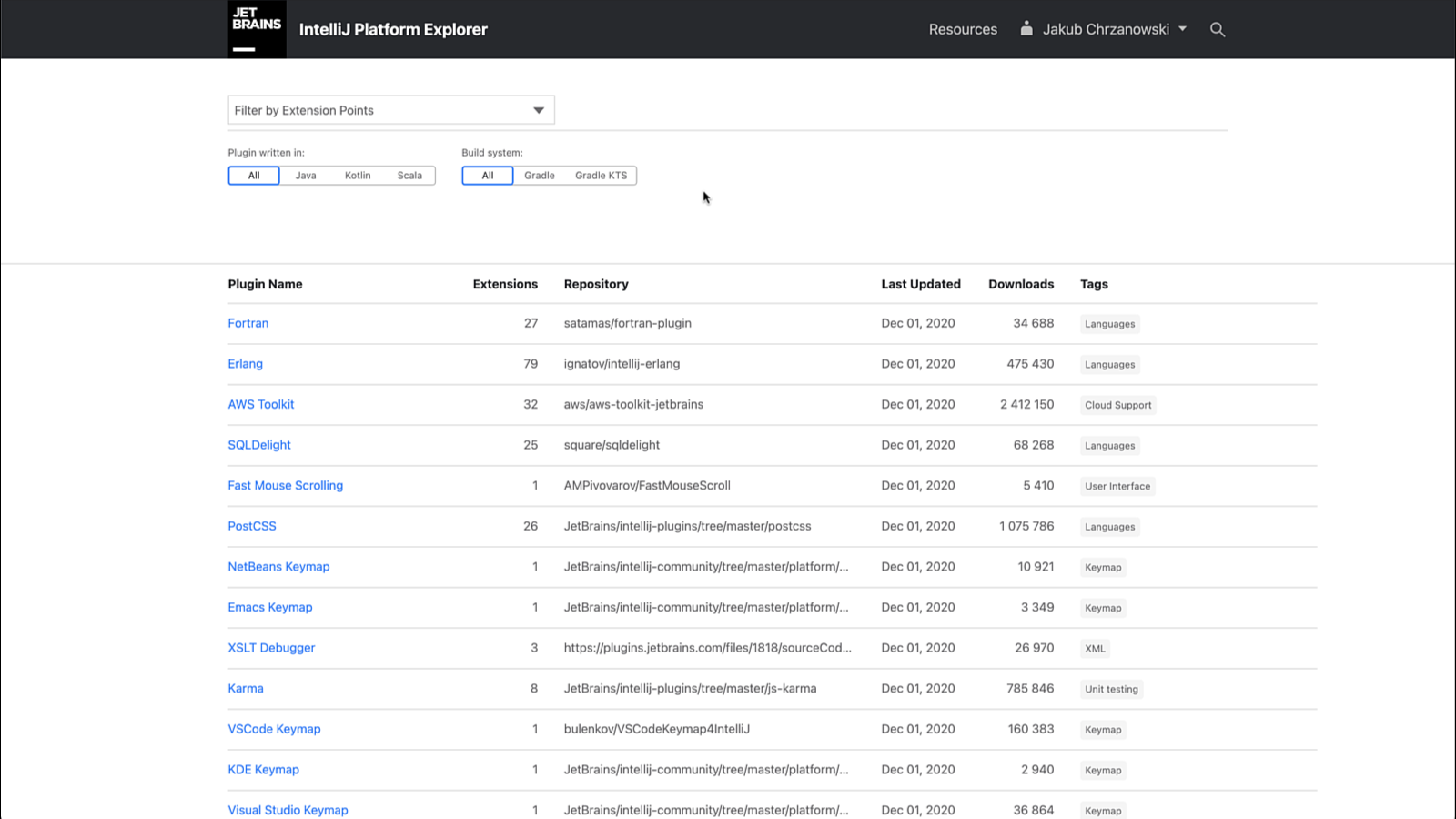Sort by the Last Updated column header

click(921, 284)
